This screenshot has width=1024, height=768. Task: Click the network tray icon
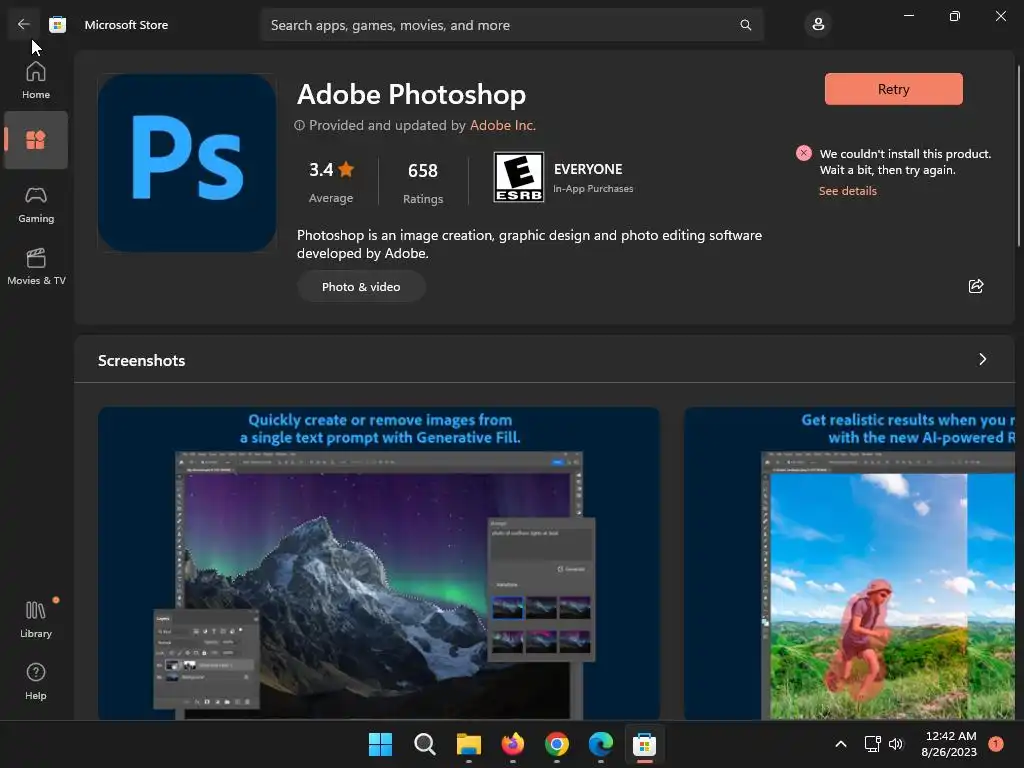click(872, 744)
